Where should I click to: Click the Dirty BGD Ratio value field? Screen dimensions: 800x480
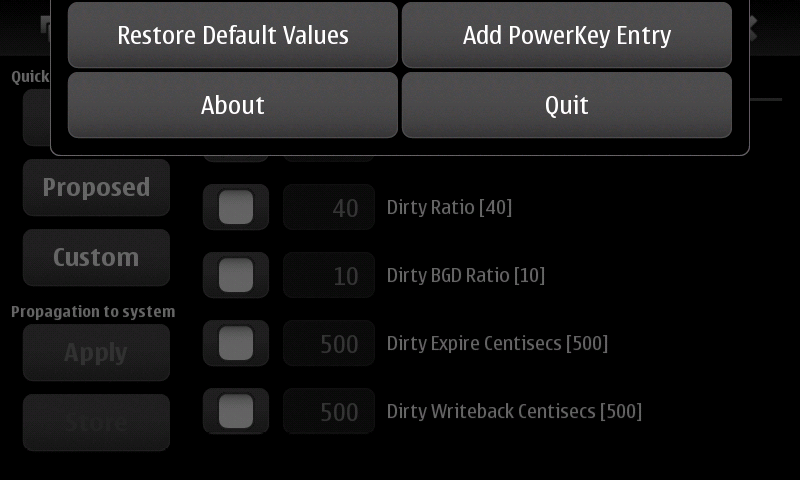click(329, 276)
